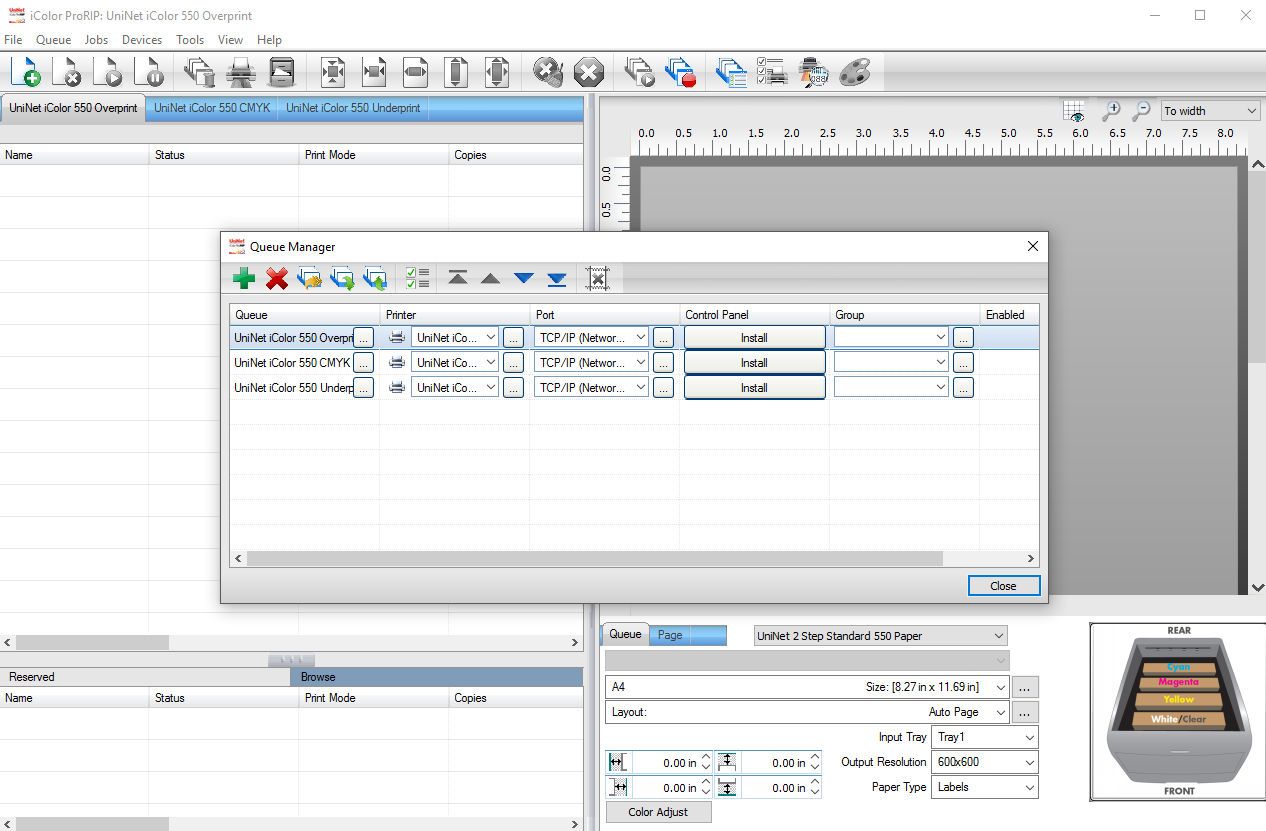Click the color palette icon in main toolbar
This screenshot has height=831, width=1266.
tap(855, 72)
